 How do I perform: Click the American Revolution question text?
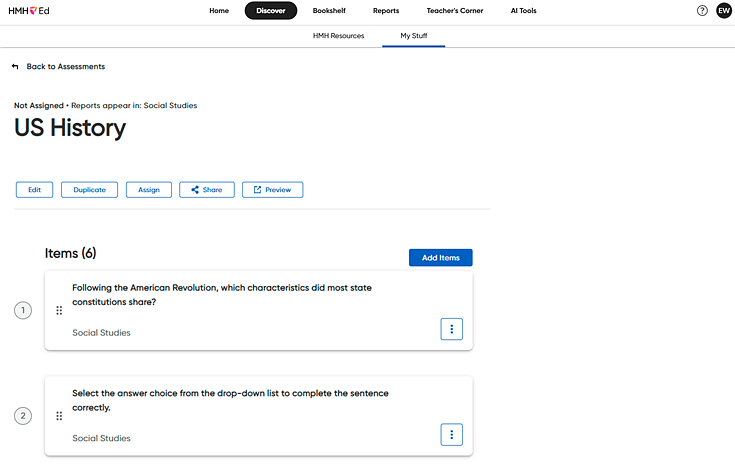222,295
